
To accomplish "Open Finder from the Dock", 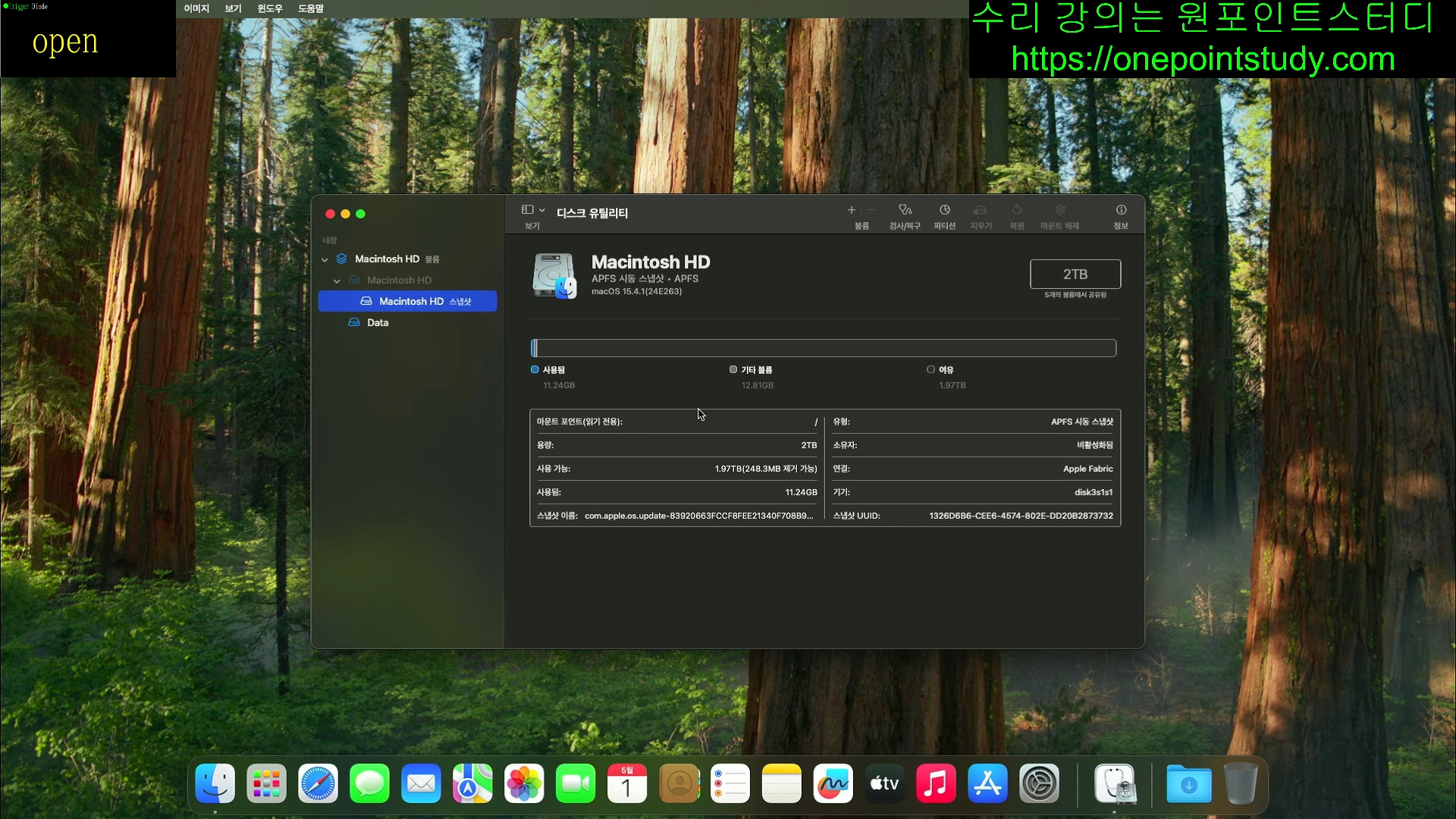I will click(x=215, y=783).
